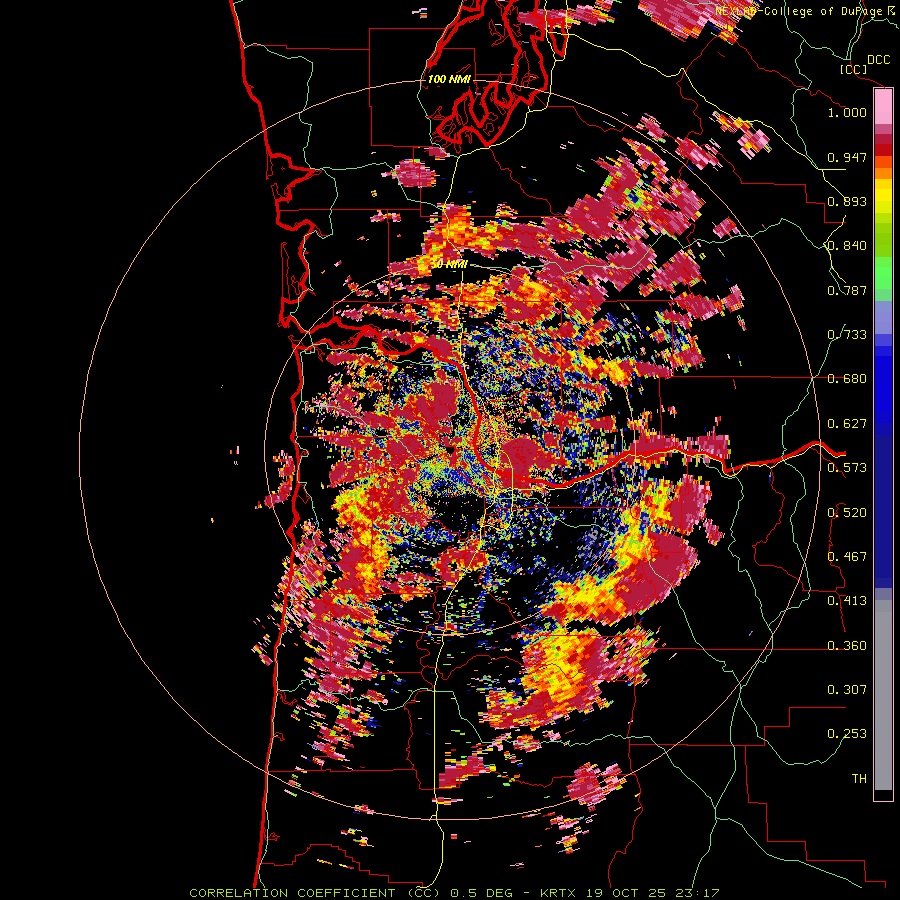Click the 0.893 legend value
Screen dimensions: 900x900
click(x=847, y=201)
